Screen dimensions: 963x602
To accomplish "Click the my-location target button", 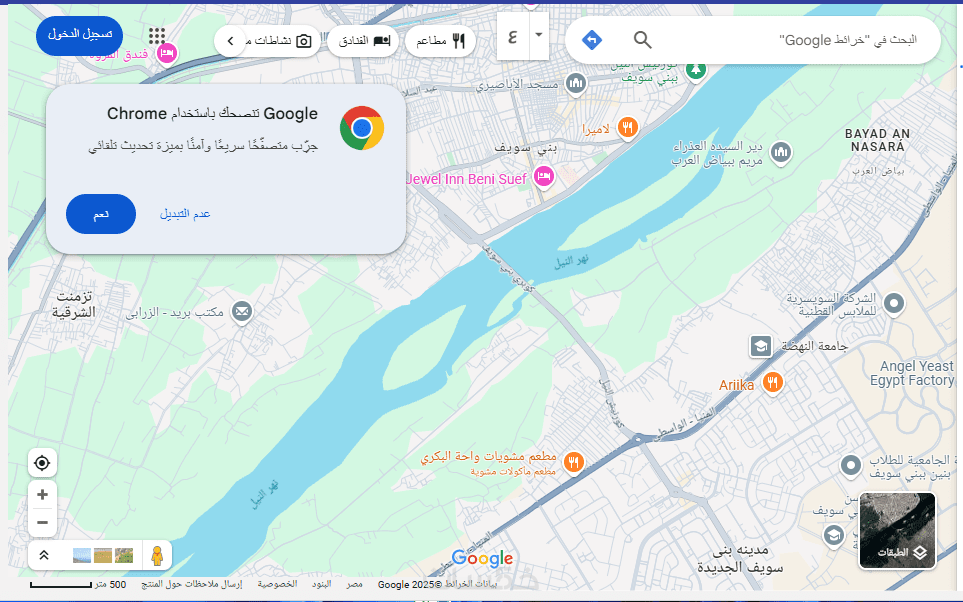I will coord(42,463).
